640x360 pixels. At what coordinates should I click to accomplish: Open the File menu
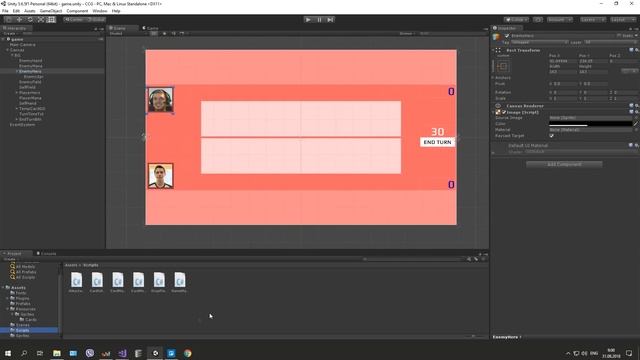(5, 11)
